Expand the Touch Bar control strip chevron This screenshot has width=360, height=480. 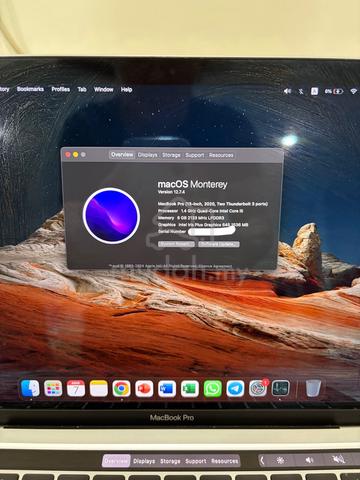click(262, 460)
